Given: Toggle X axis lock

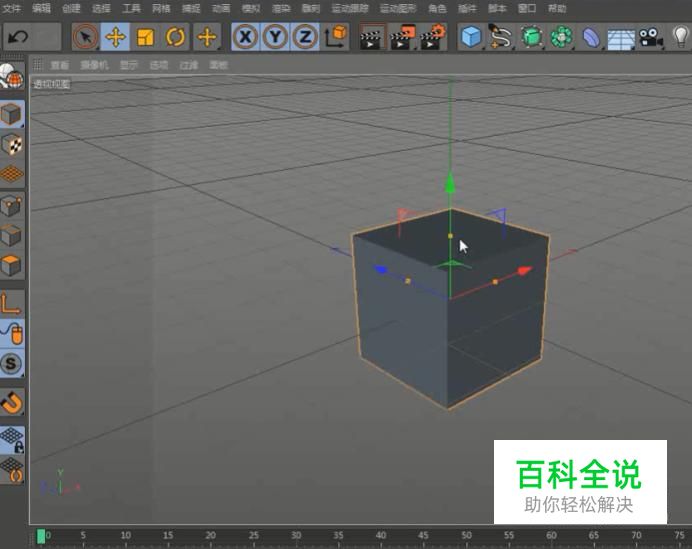Looking at the screenshot, I should [x=245, y=37].
